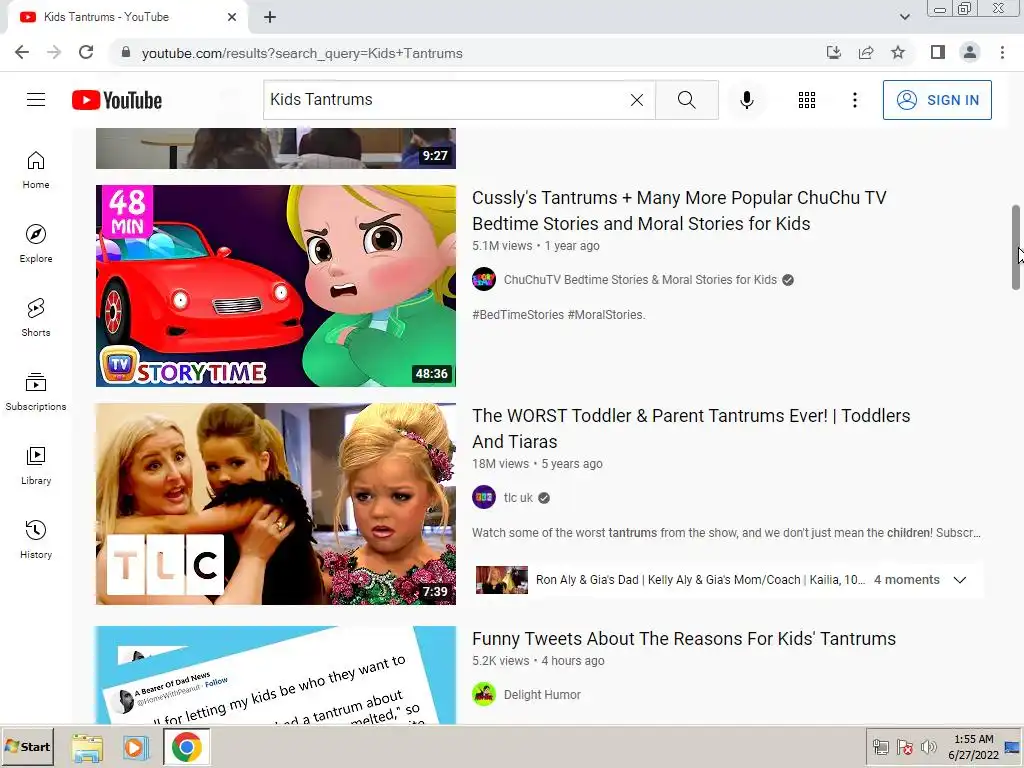Click the address bar URL
Screen dimensions: 1024x768
point(302,54)
